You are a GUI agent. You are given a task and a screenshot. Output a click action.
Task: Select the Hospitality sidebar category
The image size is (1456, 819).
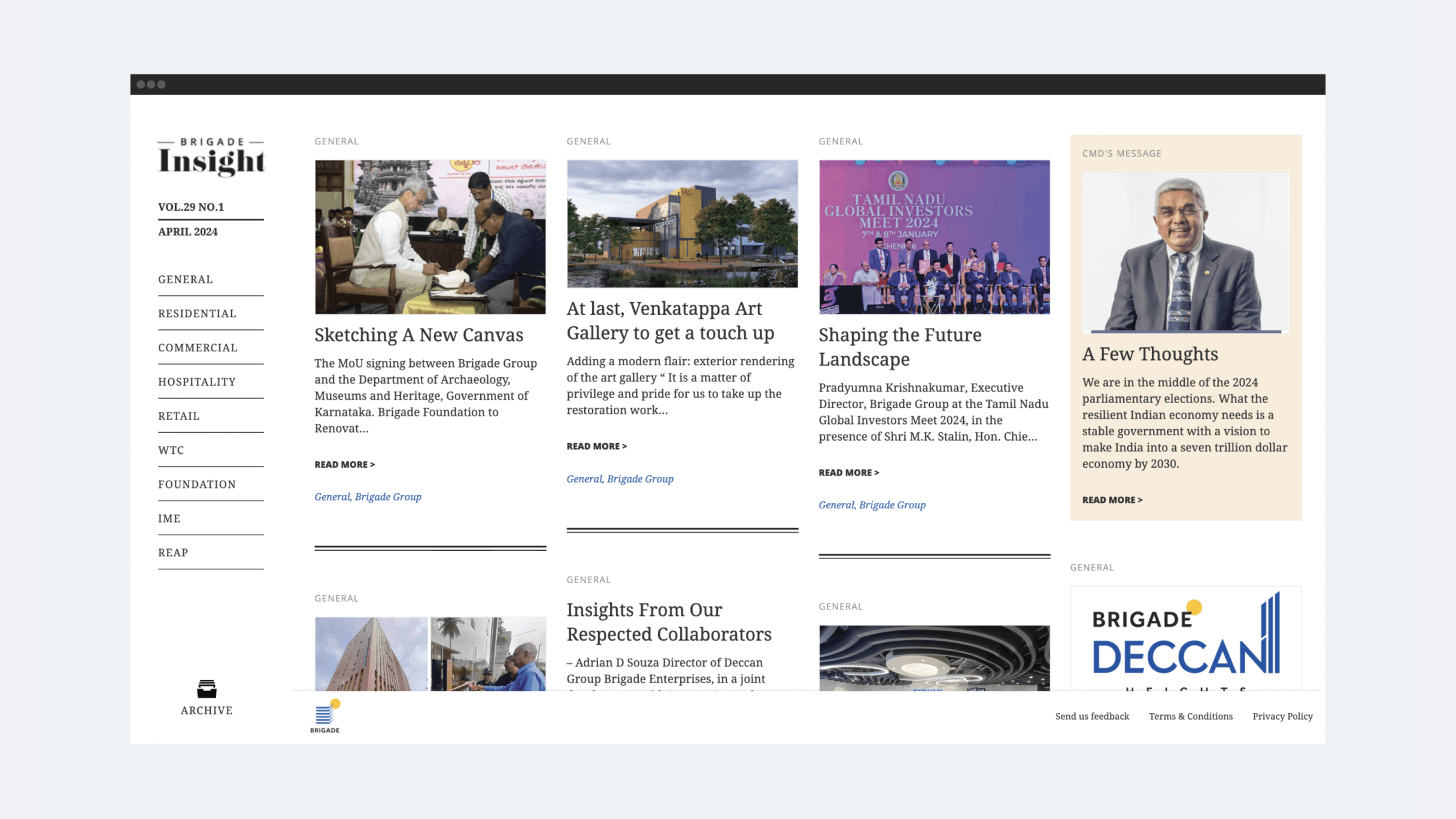coord(197,381)
